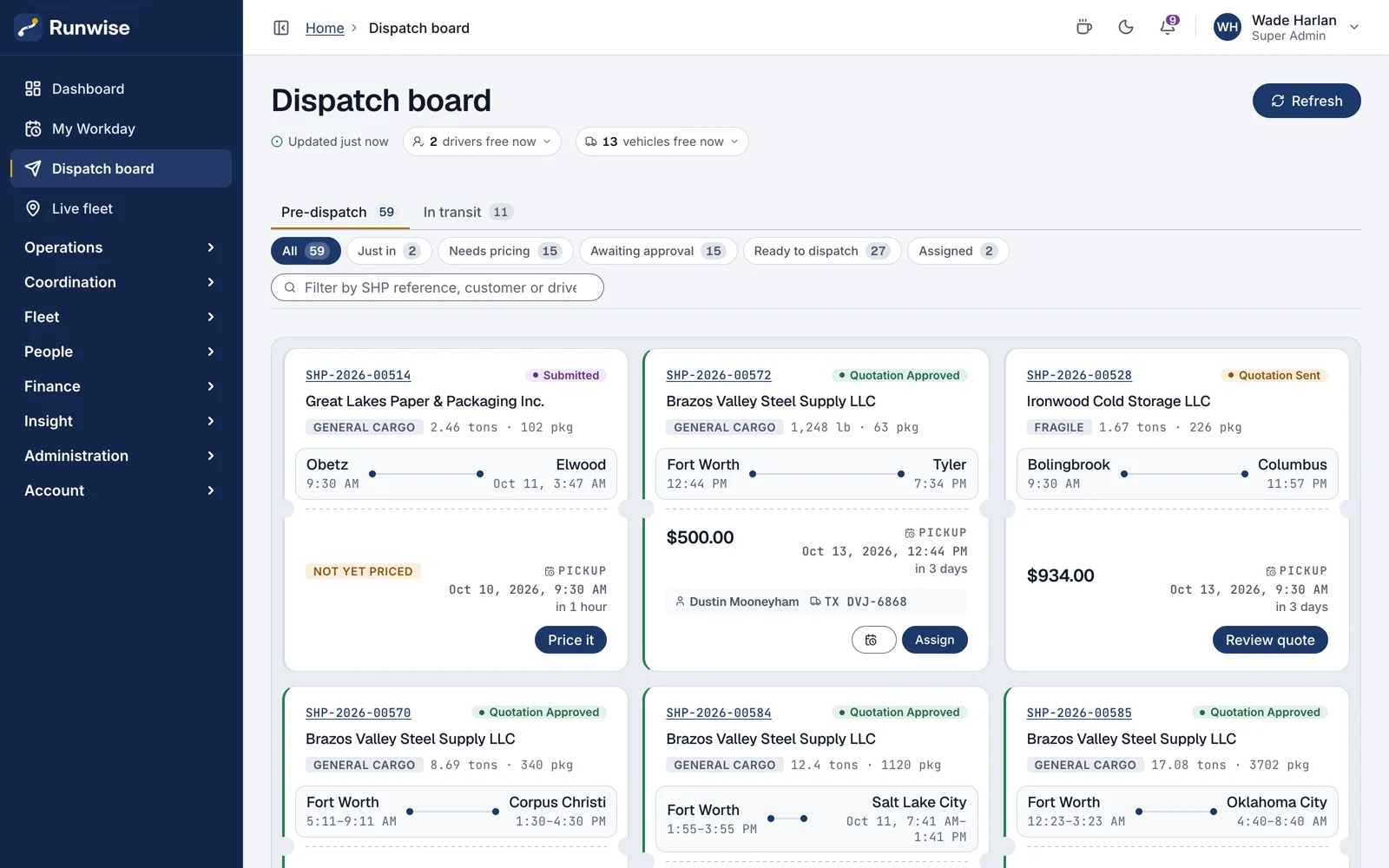
Task: Expand the Coordination sidebar section
Action: [x=121, y=282]
